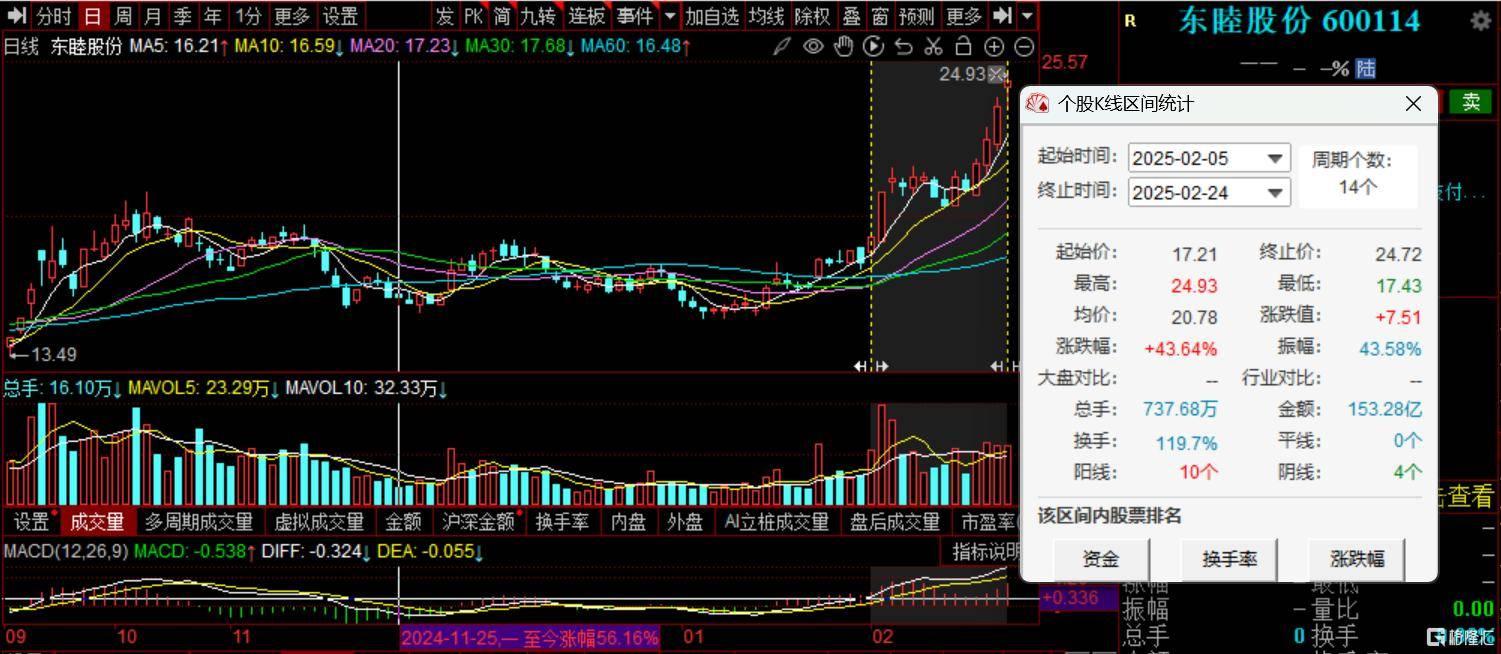Select the 换手率 indicator tab
Screen dimensions: 1501x654
(x=562, y=522)
